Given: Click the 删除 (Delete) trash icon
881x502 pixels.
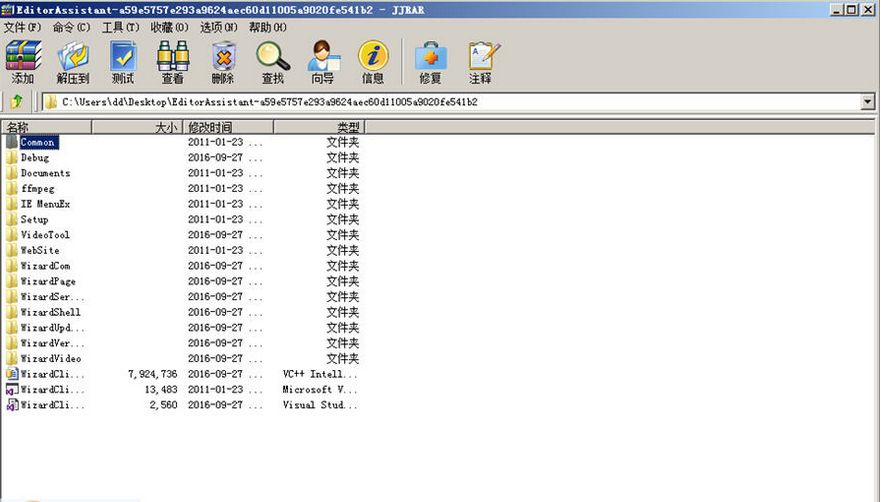Looking at the screenshot, I should coord(223,62).
